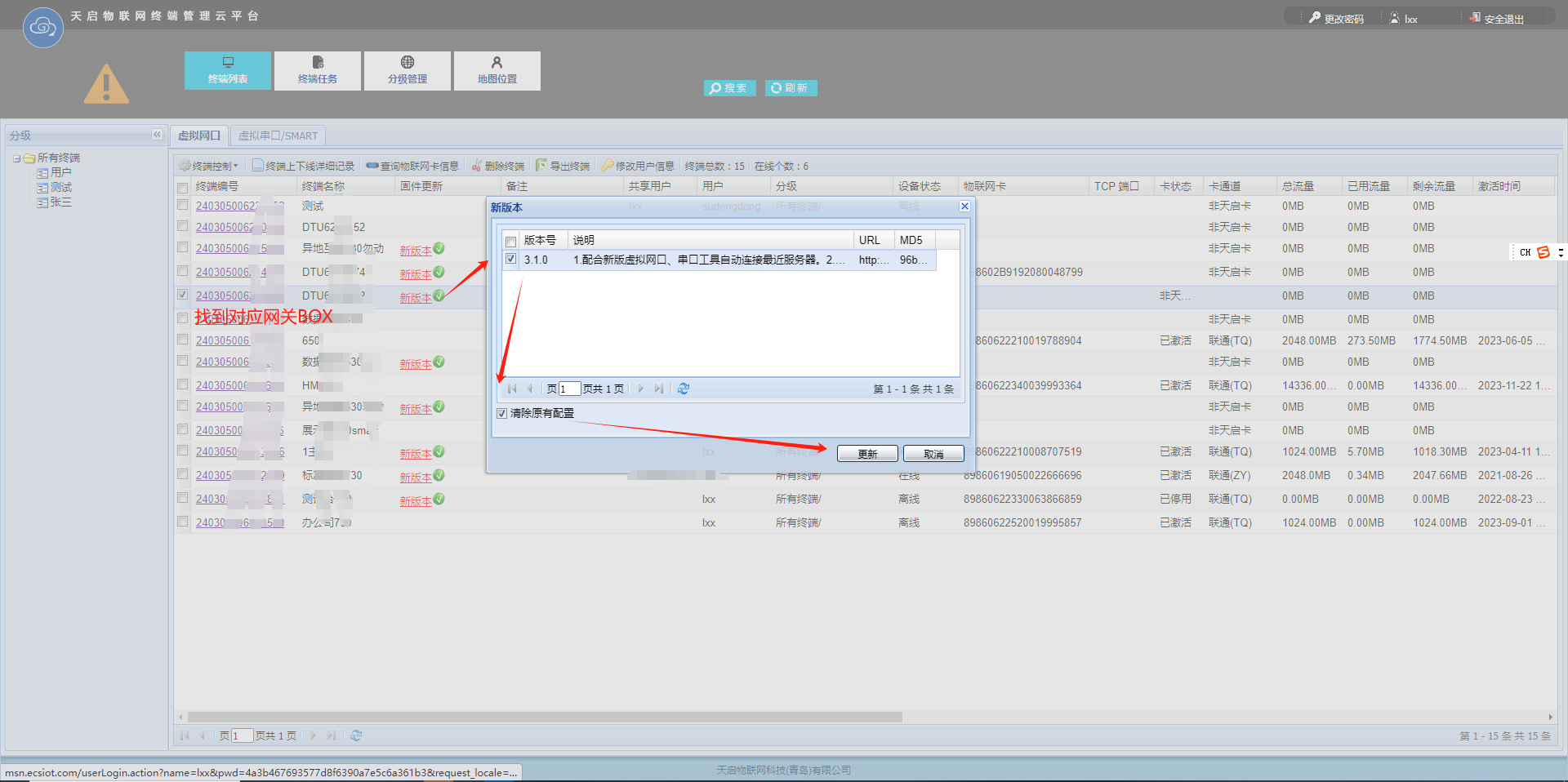Click the 取消 button to cancel
This screenshot has height=782, width=1568.
click(933, 454)
